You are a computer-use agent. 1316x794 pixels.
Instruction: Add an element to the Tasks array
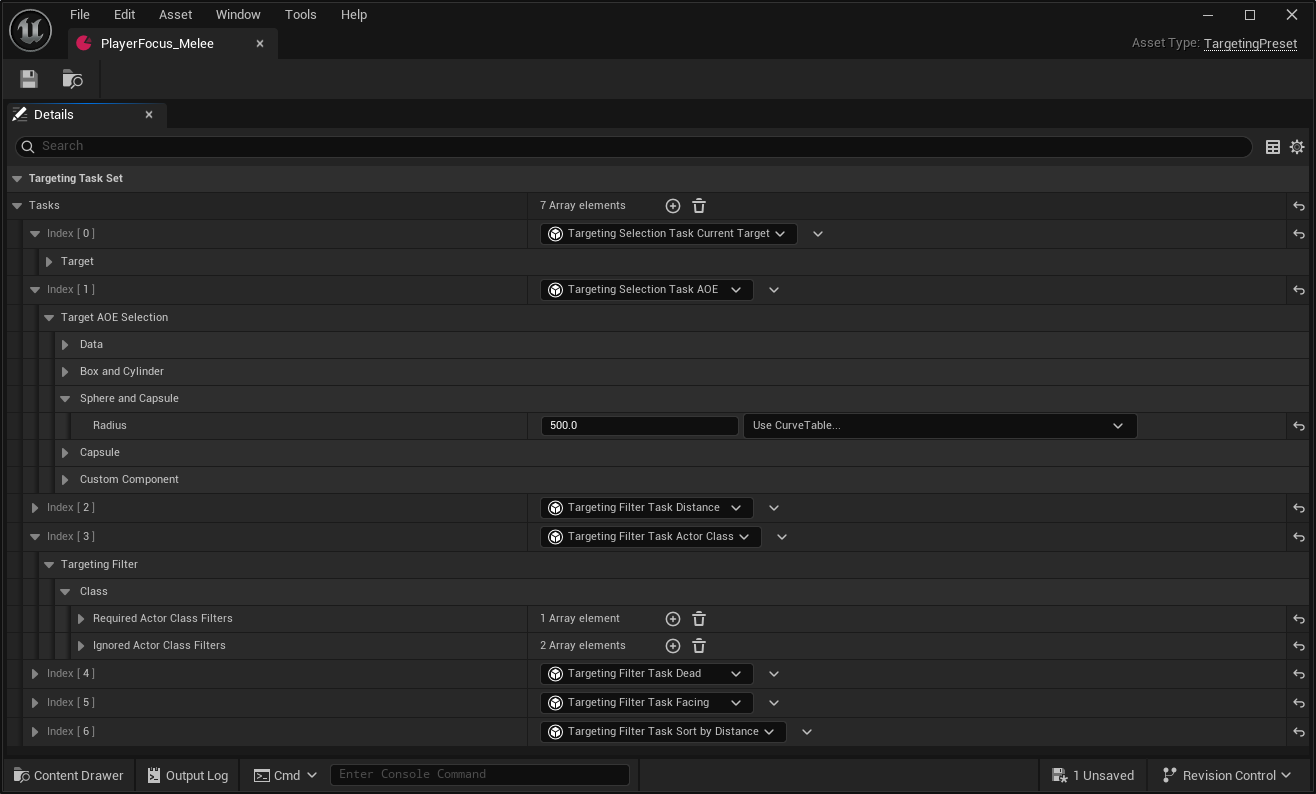pos(673,206)
